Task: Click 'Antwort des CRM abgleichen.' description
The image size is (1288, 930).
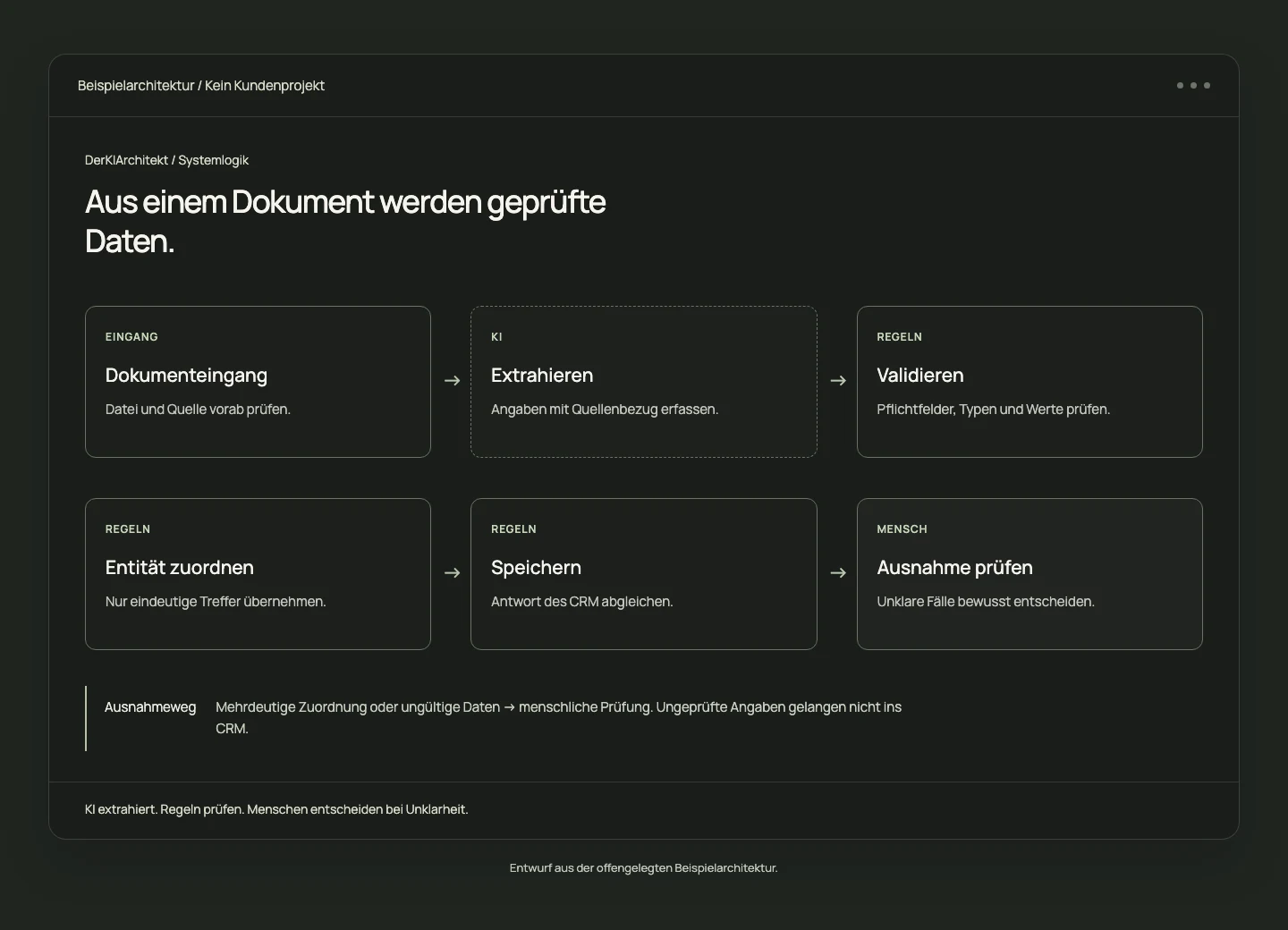Action: tap(581, 602)
